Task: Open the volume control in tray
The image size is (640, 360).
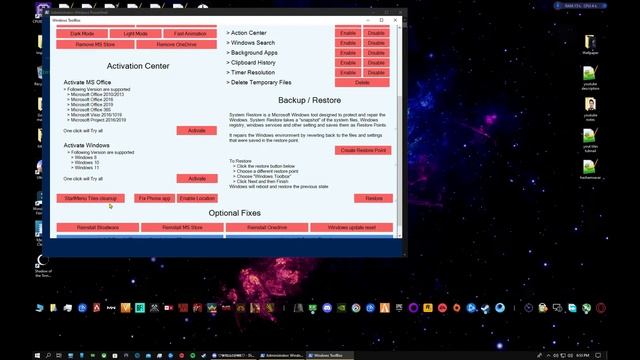Action: [570, 356]
